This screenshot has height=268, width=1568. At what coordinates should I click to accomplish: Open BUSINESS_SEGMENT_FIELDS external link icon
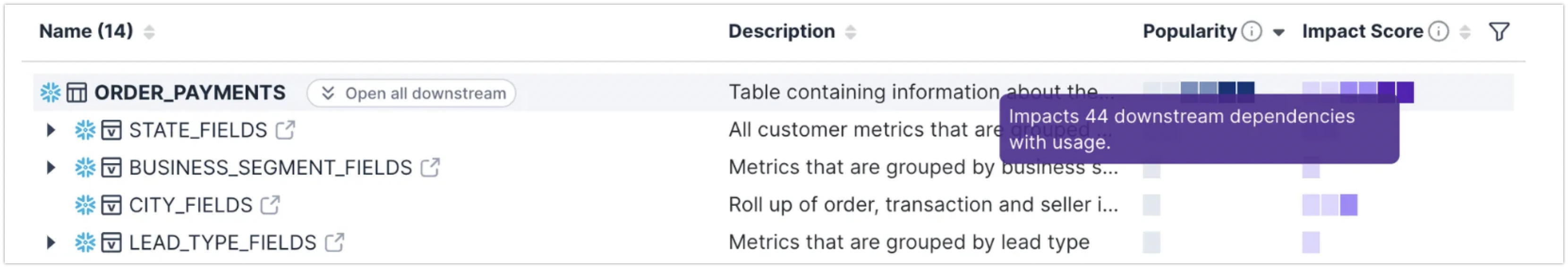(430, 167)
